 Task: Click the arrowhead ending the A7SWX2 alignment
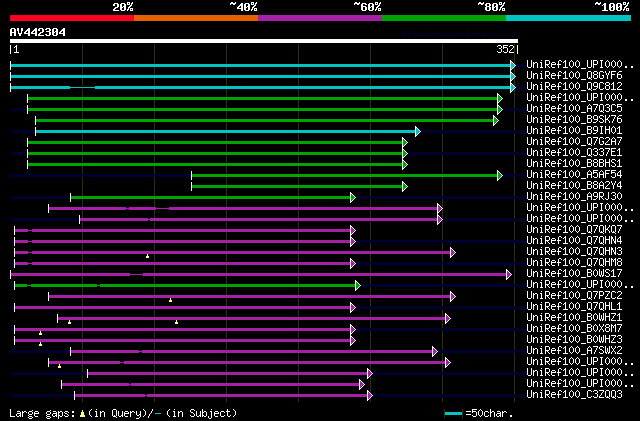[435, 352]
